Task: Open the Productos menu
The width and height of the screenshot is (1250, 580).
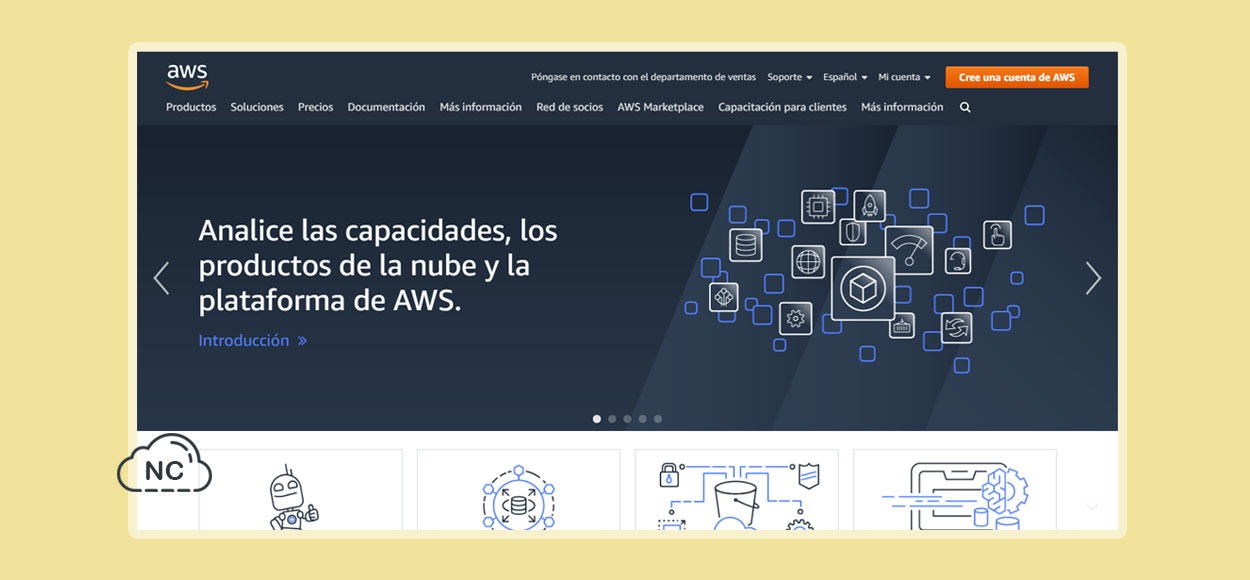Action: point(191,107)
